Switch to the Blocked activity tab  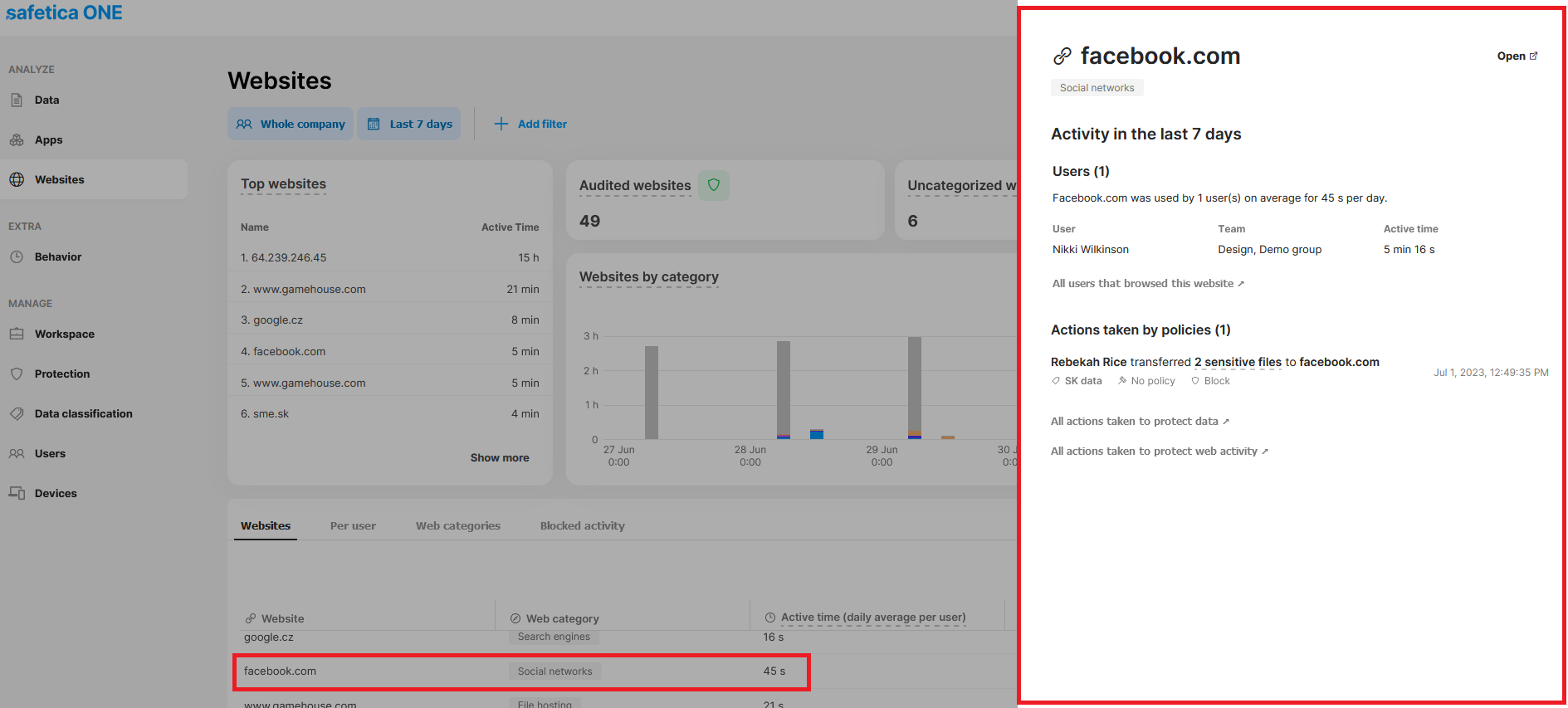pos(582,526)
